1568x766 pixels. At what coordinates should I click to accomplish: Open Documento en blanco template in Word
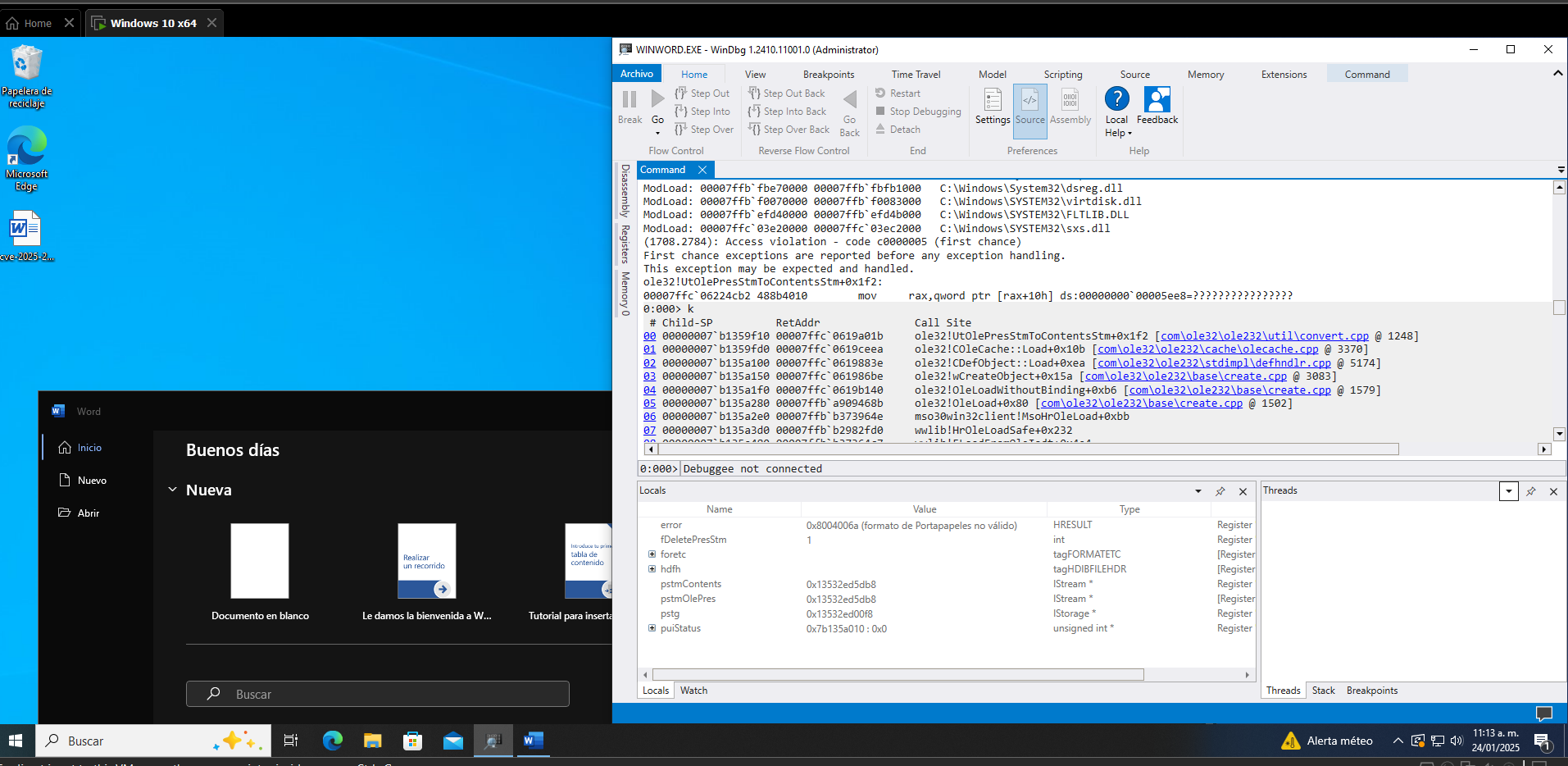pos(260,572)
